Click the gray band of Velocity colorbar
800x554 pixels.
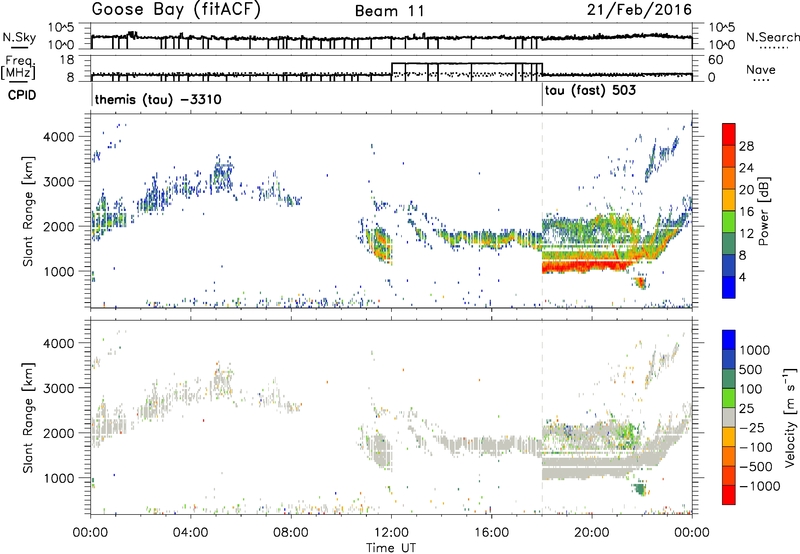[x=729, y=418]
